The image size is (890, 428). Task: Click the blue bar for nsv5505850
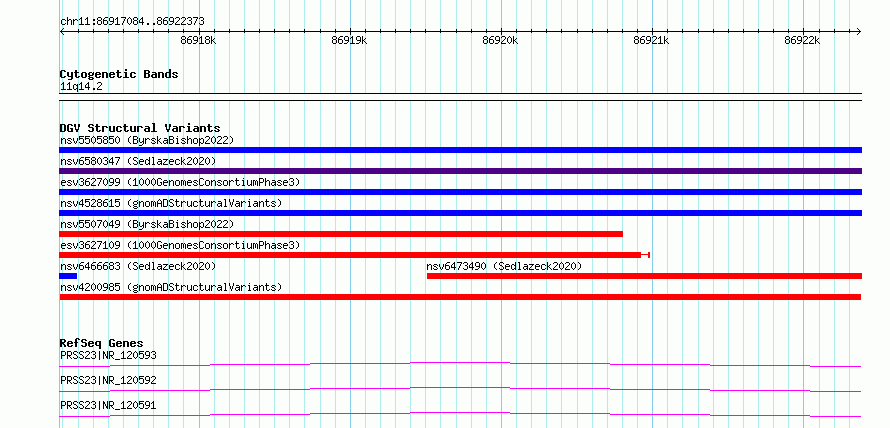(x=460, y=150)
